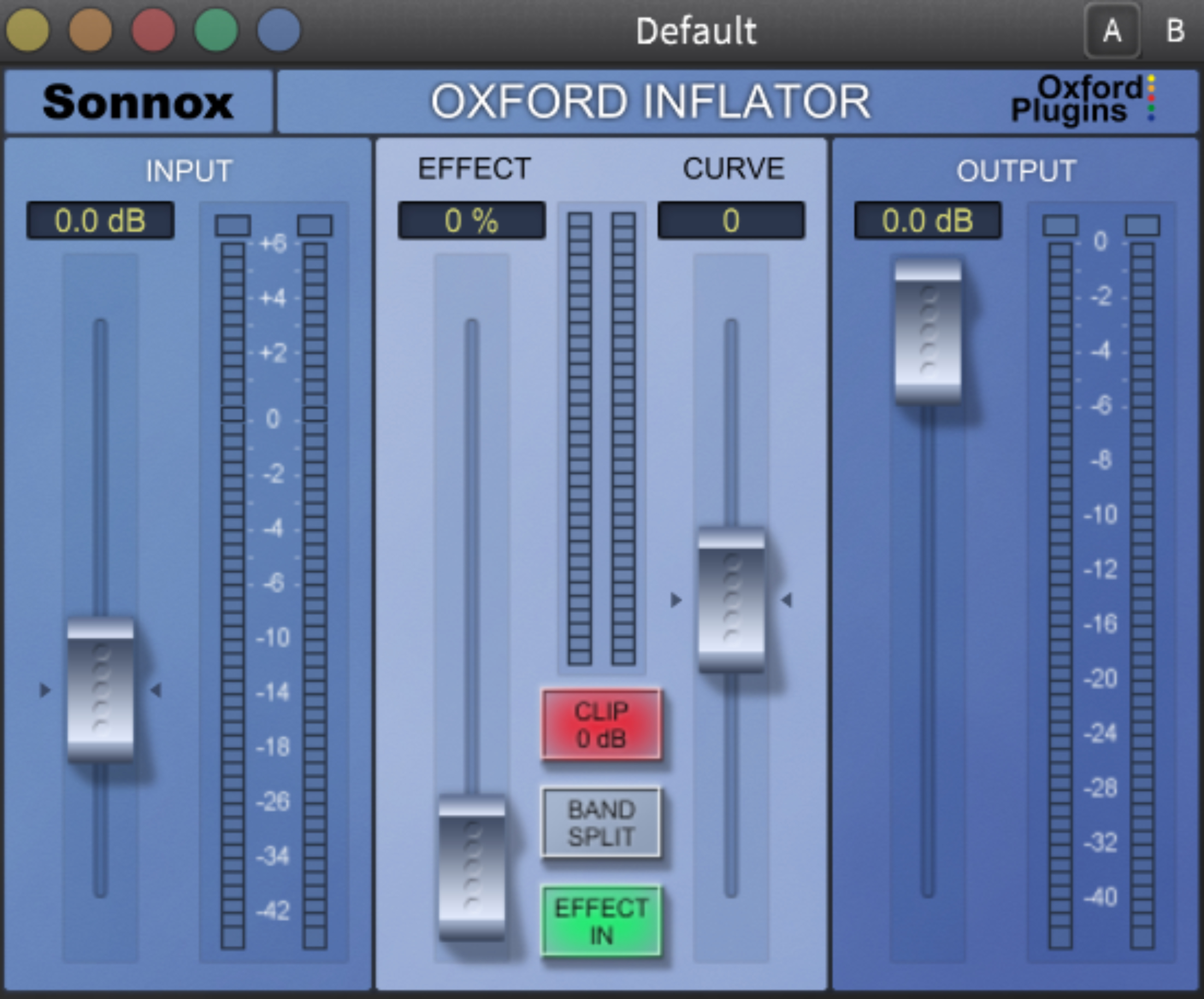
Task: Click the red circle in title bar
Action: (153, 30)
